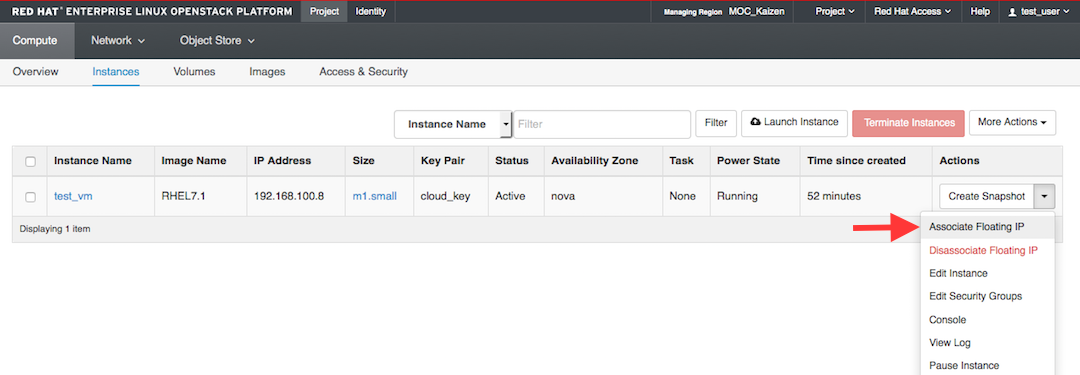The image size is (1080, 375).
Task: Click the IP Address column header
Action: (x=282, y=161)
